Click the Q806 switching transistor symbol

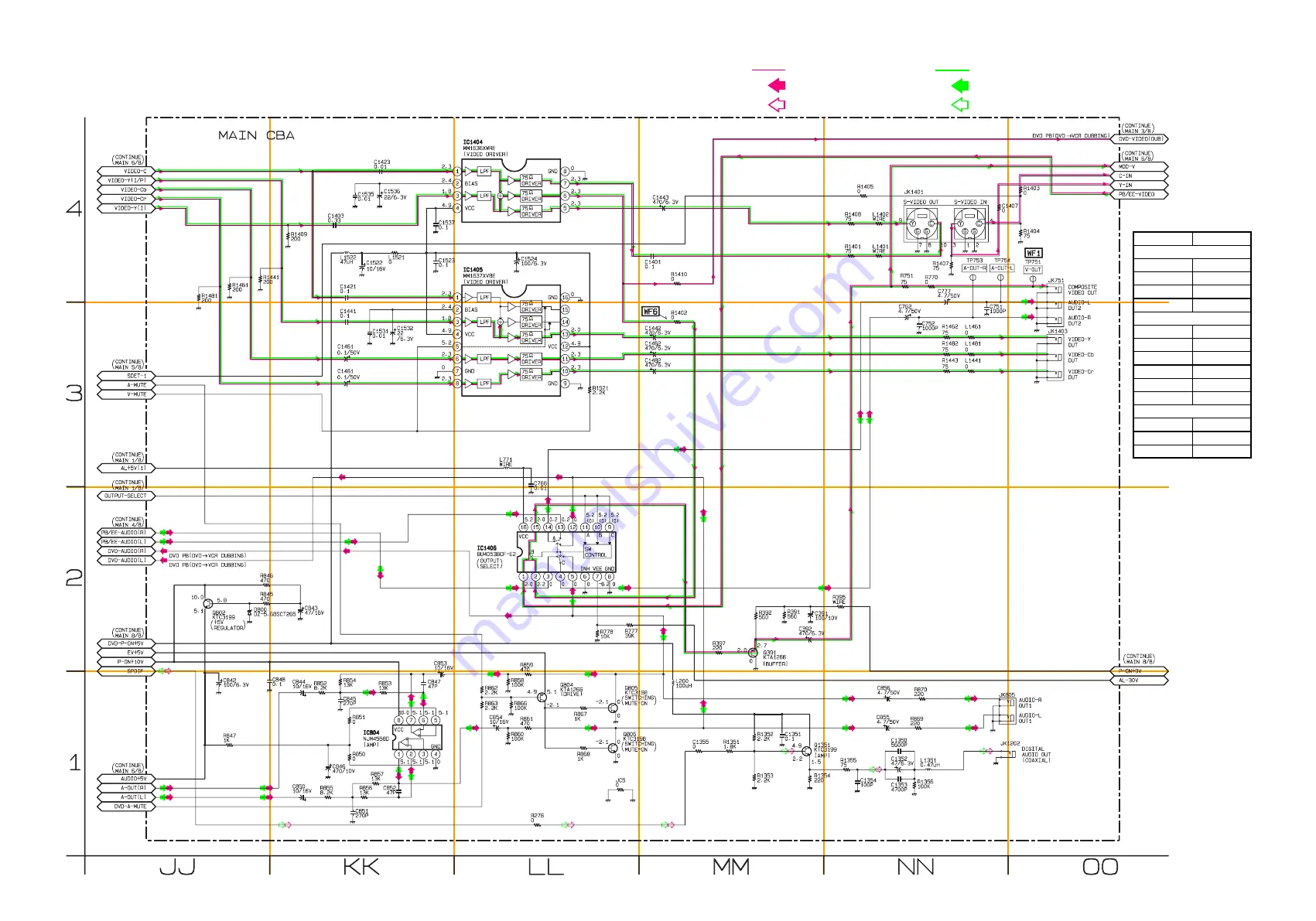click(613, 748)
